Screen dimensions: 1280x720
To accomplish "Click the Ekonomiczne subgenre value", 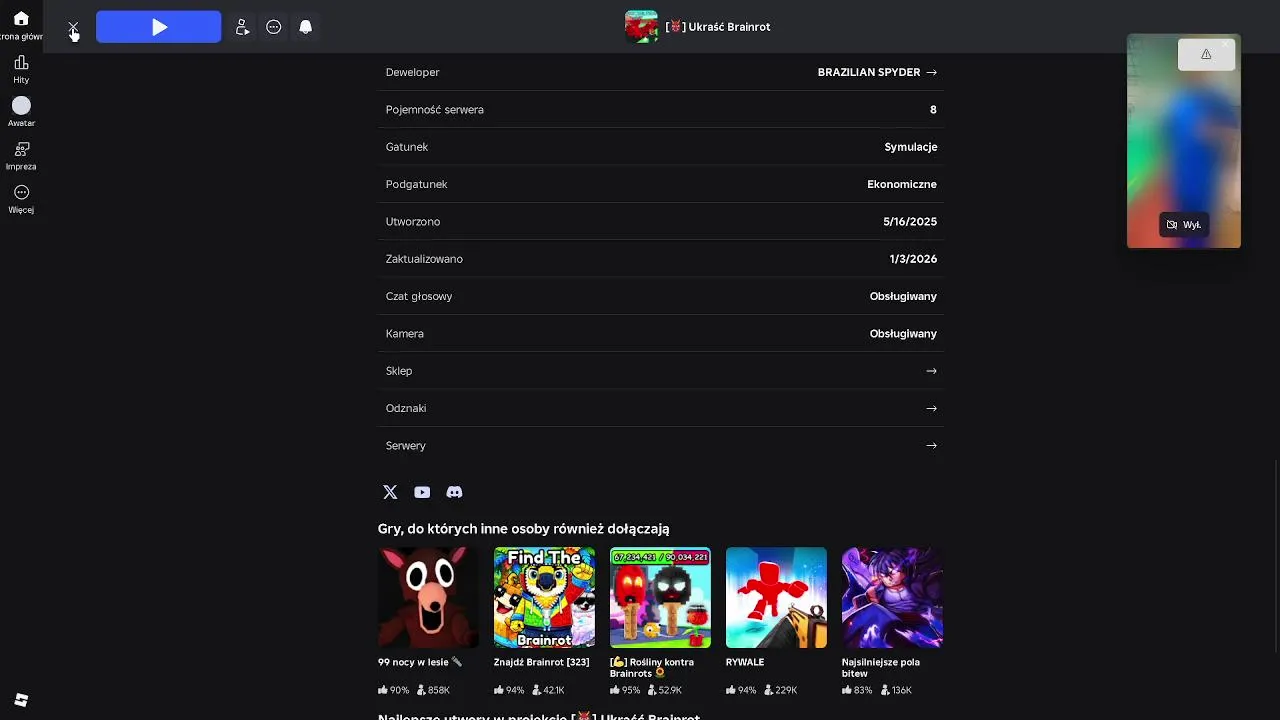I will point(902,184).
